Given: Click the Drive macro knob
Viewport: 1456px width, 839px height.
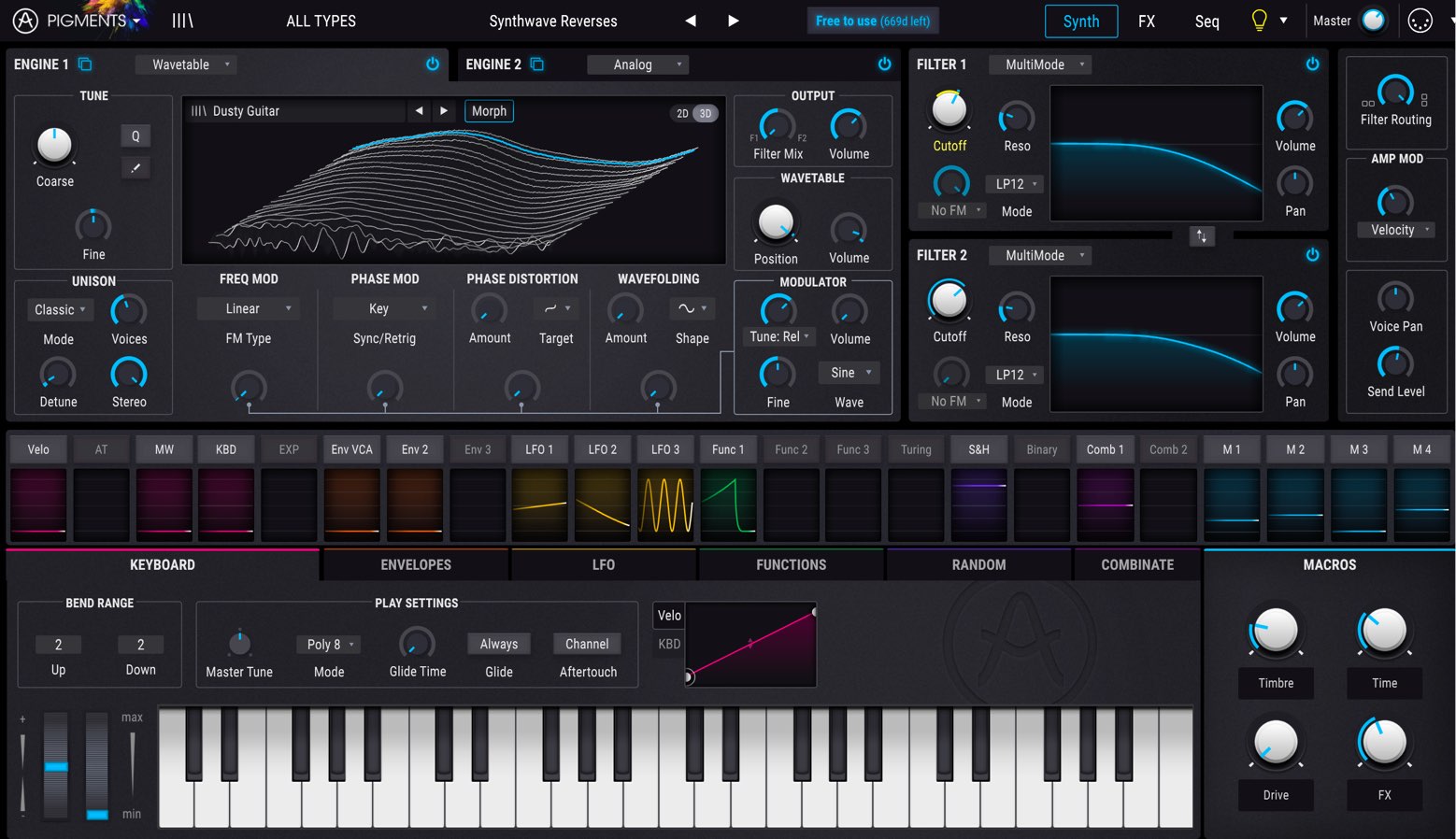Looking at the screenshot, I should pos(1276,743).
